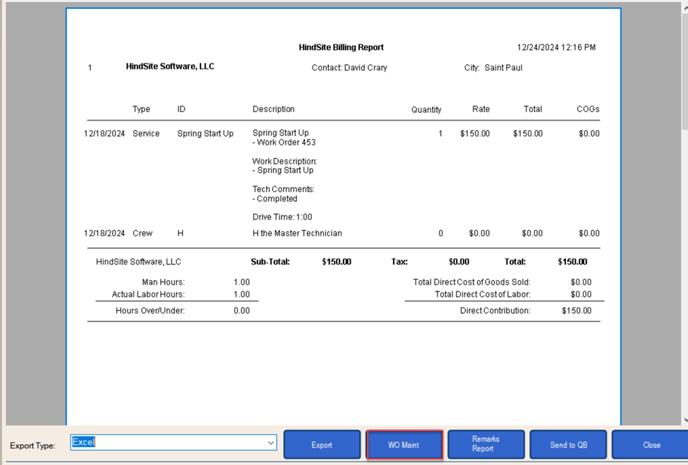Click the 'Work Description:' label
This screenshot has width=688, height=465.
[x=284, y=161]
